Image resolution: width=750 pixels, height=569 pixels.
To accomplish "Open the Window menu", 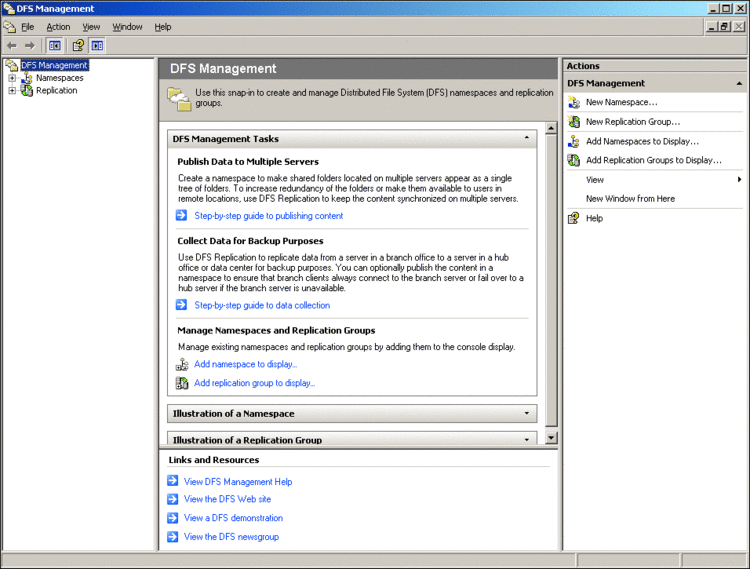I will (127, 27).
